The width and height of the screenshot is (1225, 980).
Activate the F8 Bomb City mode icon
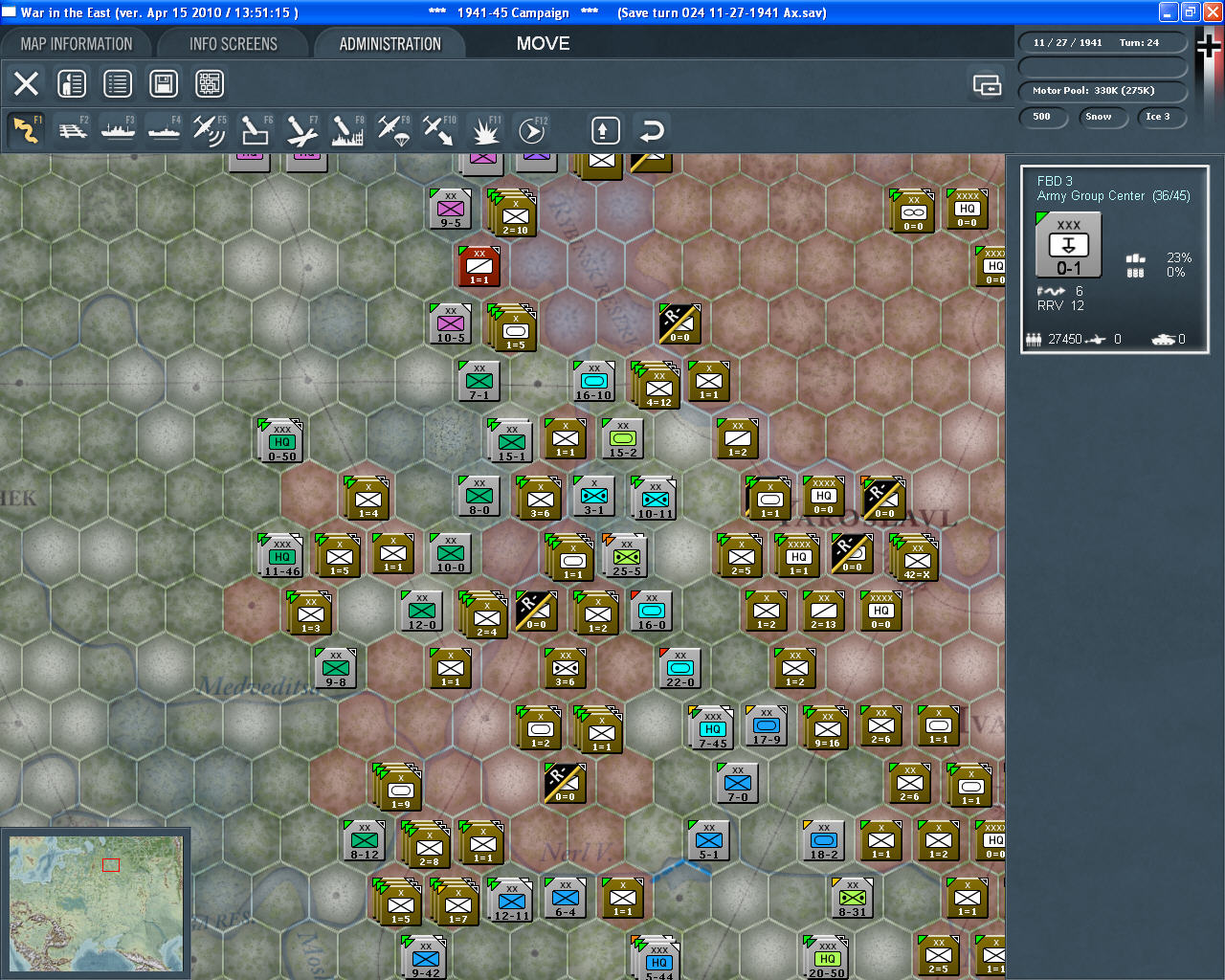tap(347, 130)
